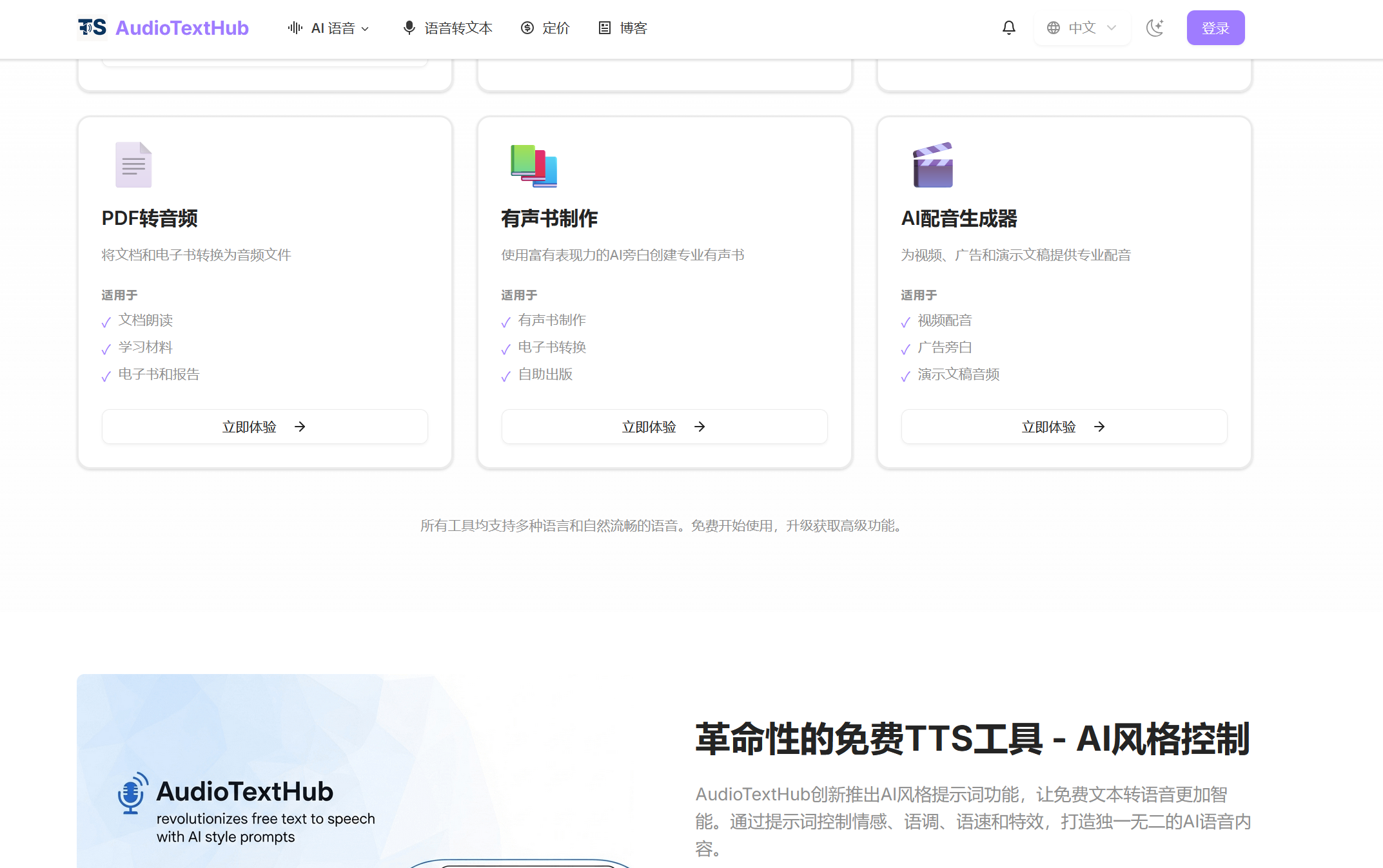Open the 博客 menu item
This screenshot has height=868, width=1383.
pyautogui.click(x=621, y=27)
